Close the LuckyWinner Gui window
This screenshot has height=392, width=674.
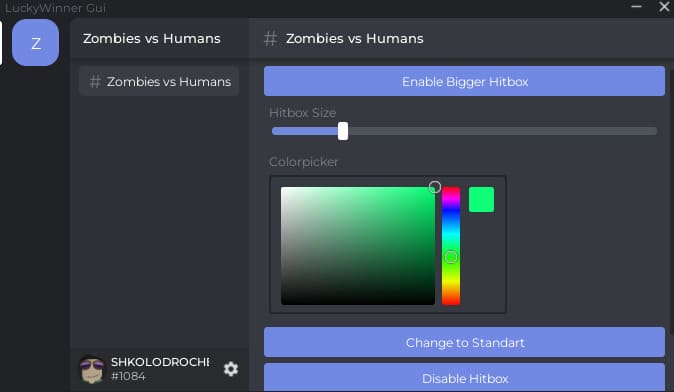point(664,7)
